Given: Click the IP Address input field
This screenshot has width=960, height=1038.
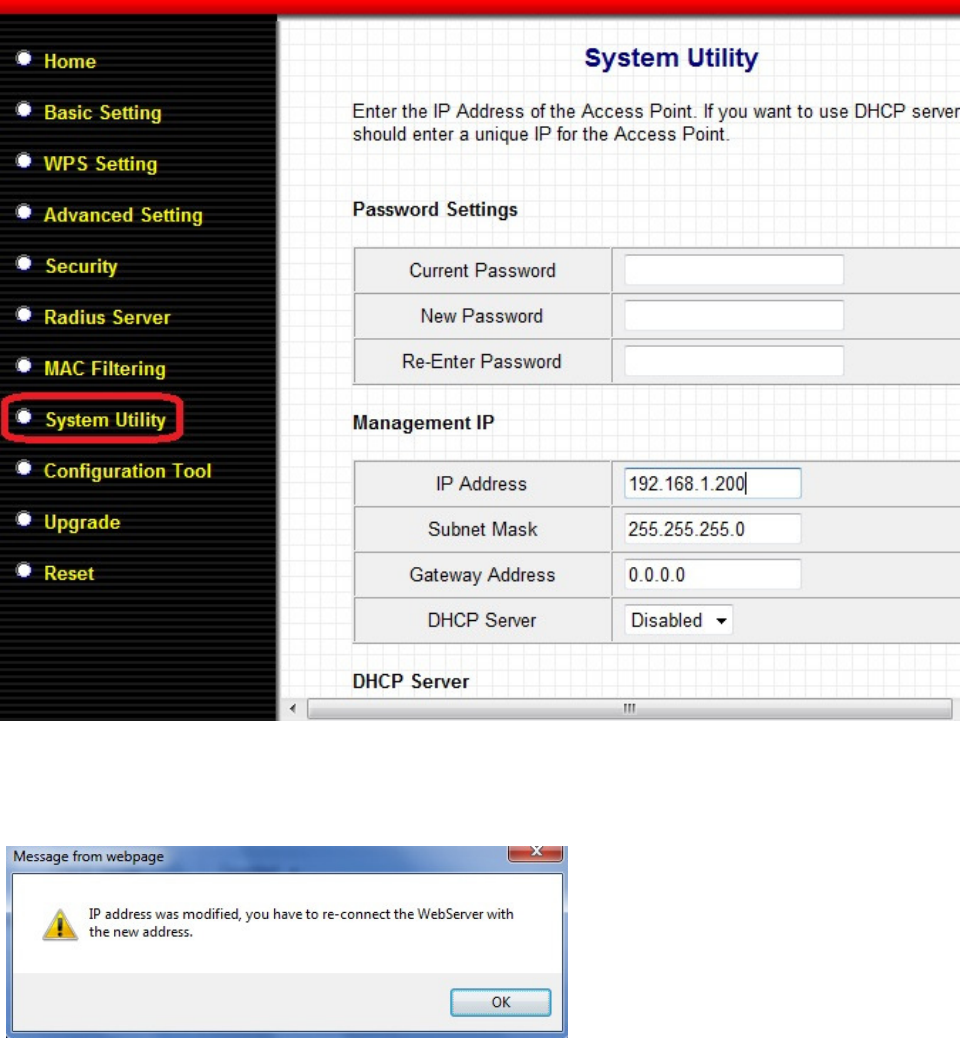Looking at the screenshot, I should [712, 484].
